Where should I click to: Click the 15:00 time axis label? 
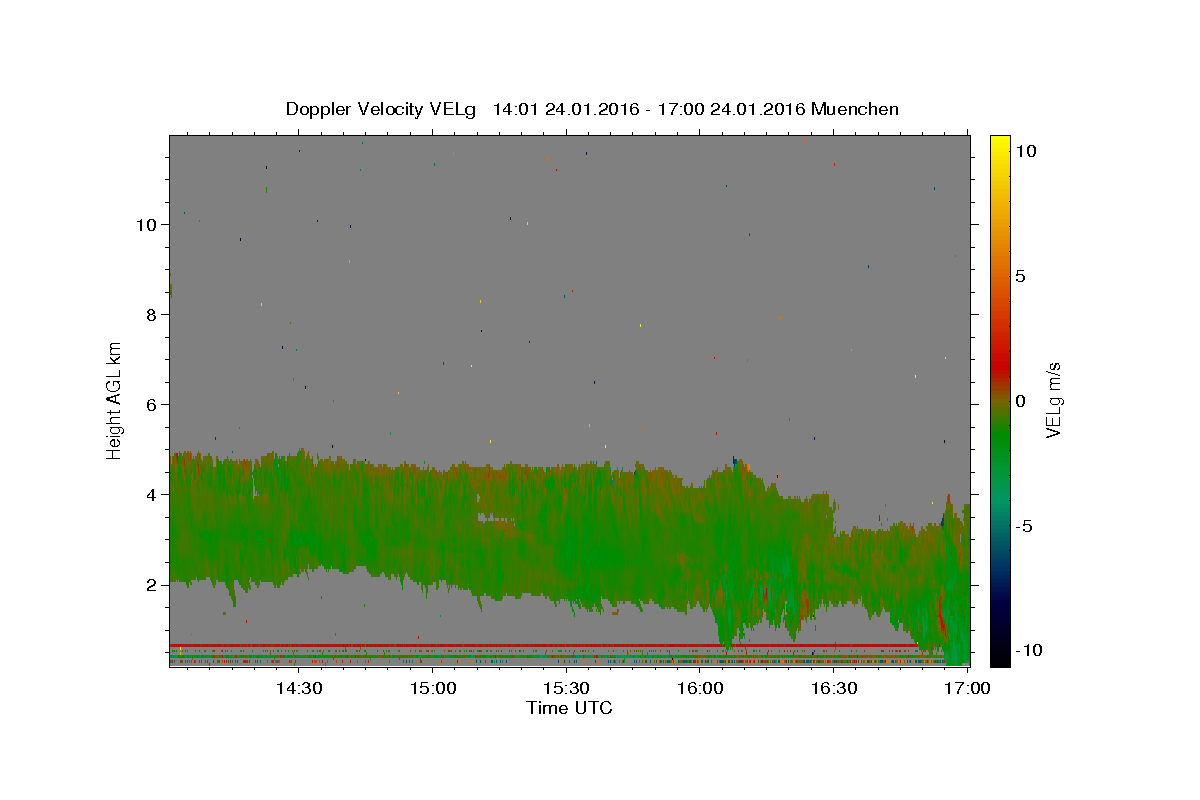tap(432, 689)
